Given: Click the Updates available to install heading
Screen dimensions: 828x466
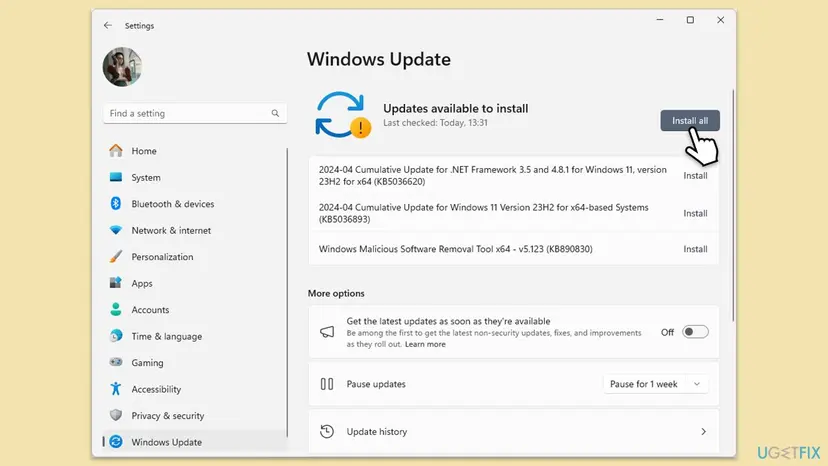Looking at the screenshot, I should coord(455,108).
